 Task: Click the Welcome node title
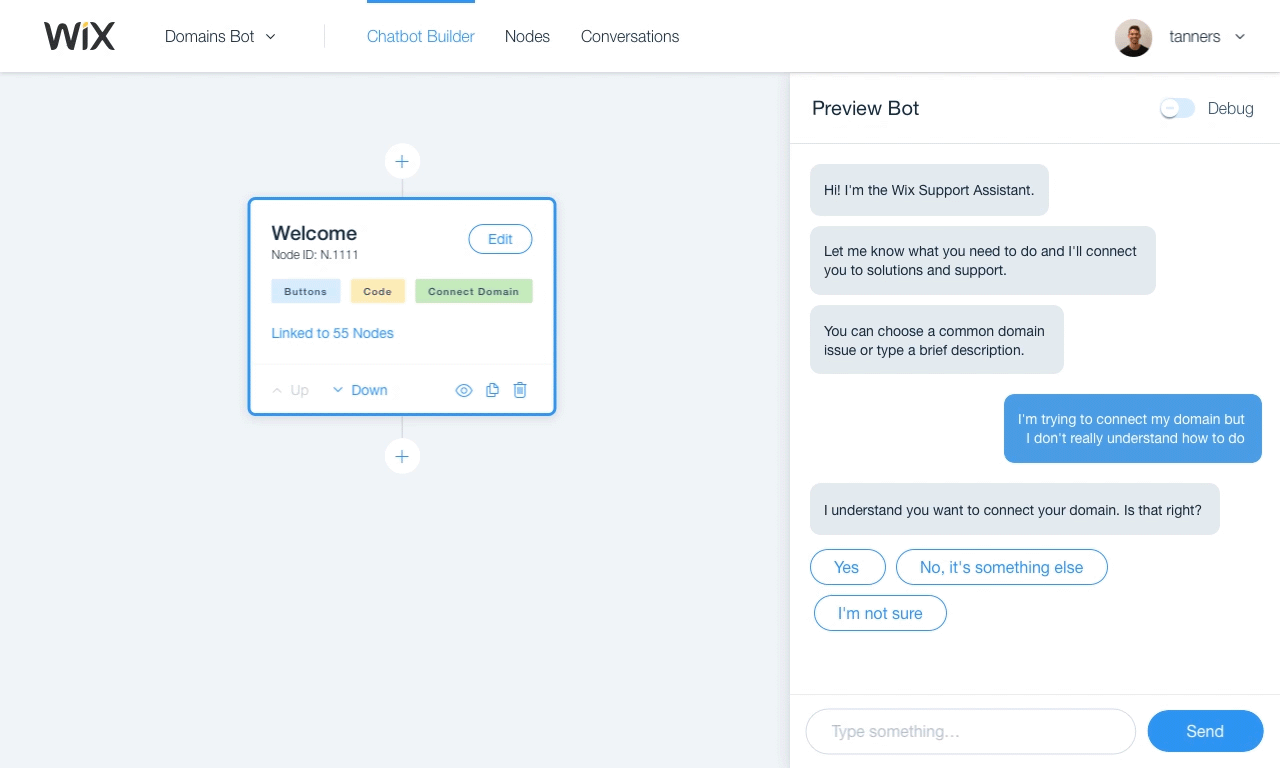[314, 233]
